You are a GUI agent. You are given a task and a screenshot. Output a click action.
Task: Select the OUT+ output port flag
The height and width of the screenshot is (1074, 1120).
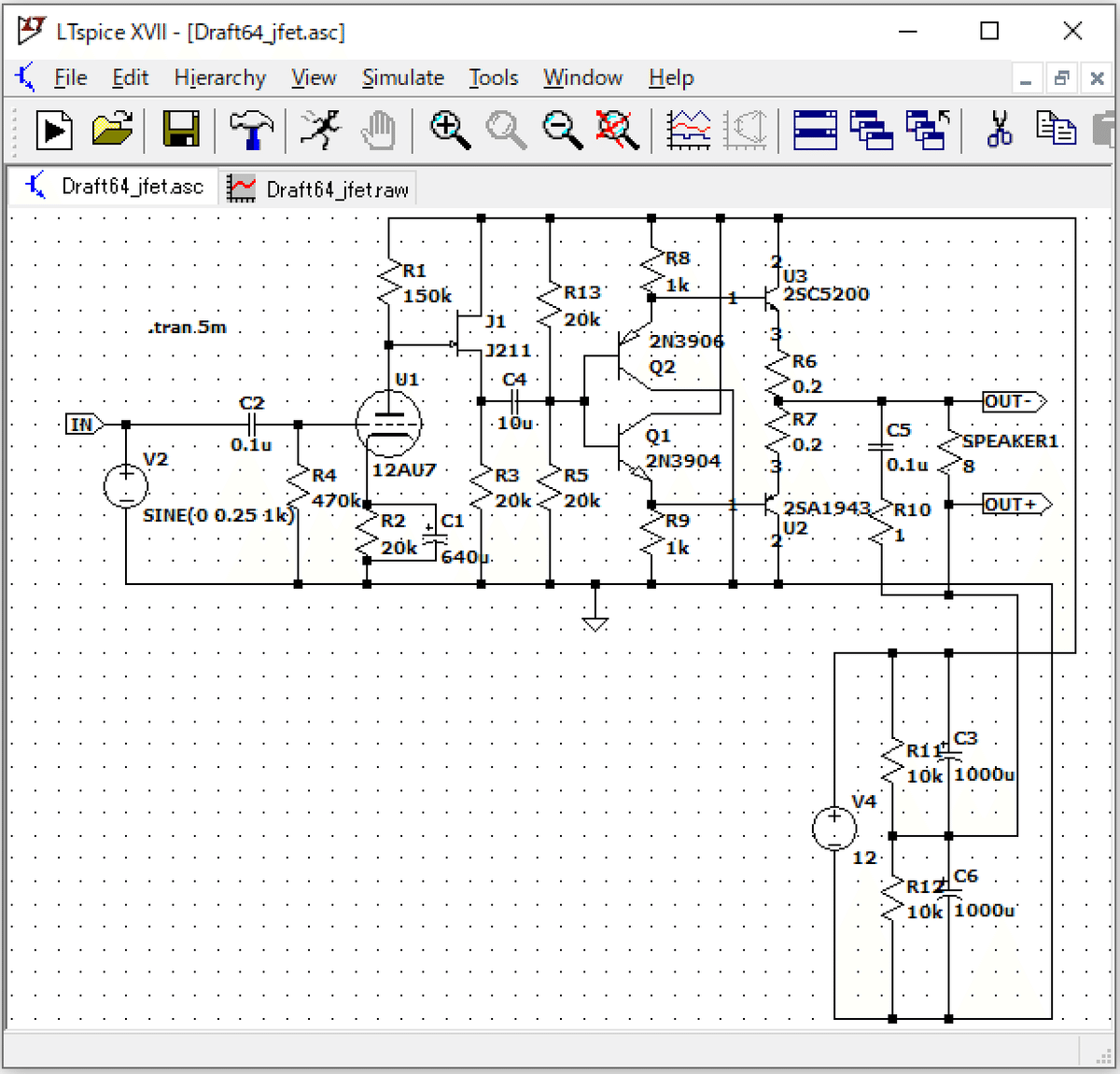pyautogui.click(x=1016, y=505)
